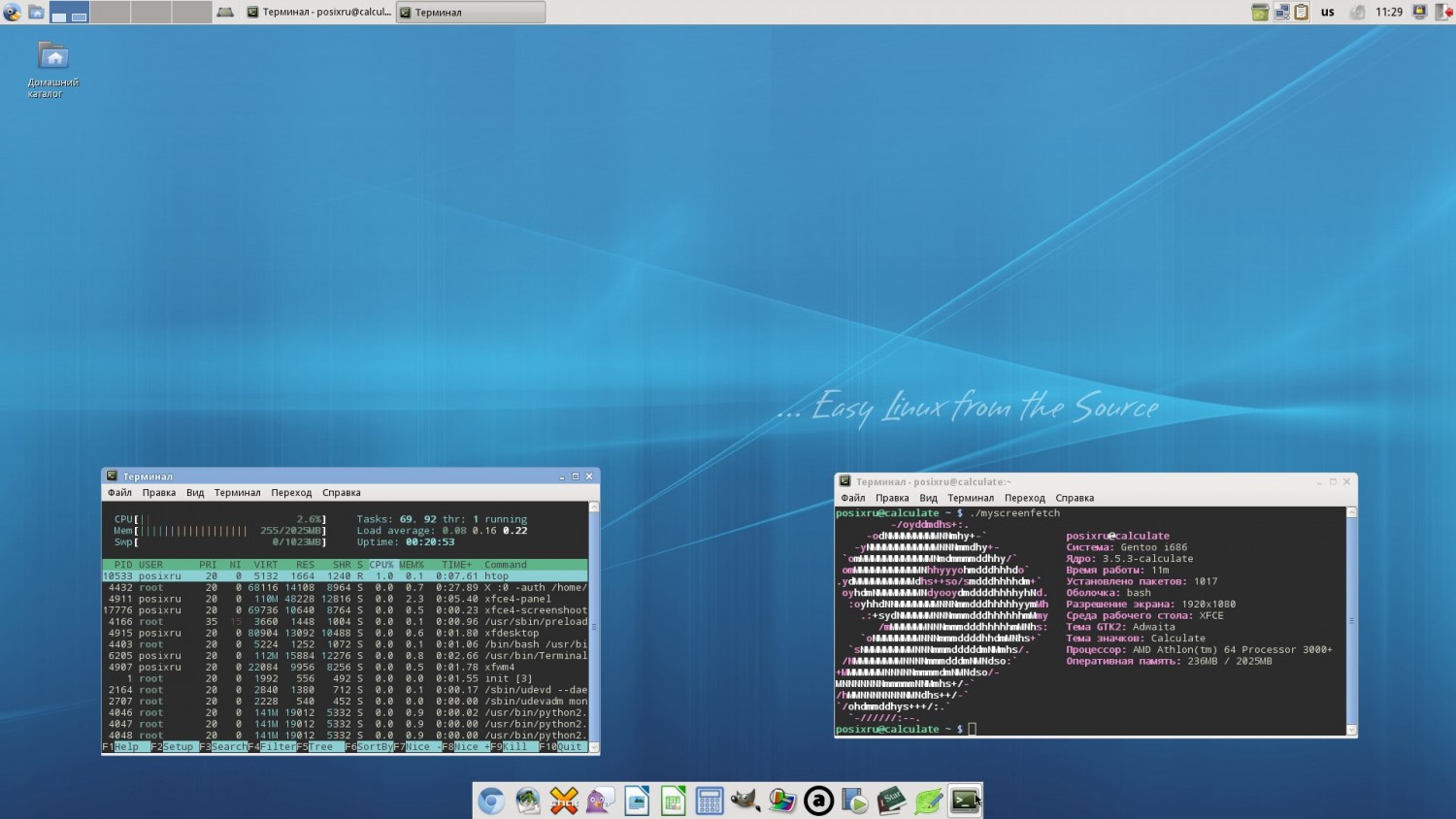Open 'Справка' menu in screenfetch terminal window
The image size is (1456, 819).
tap(1075, 498)
